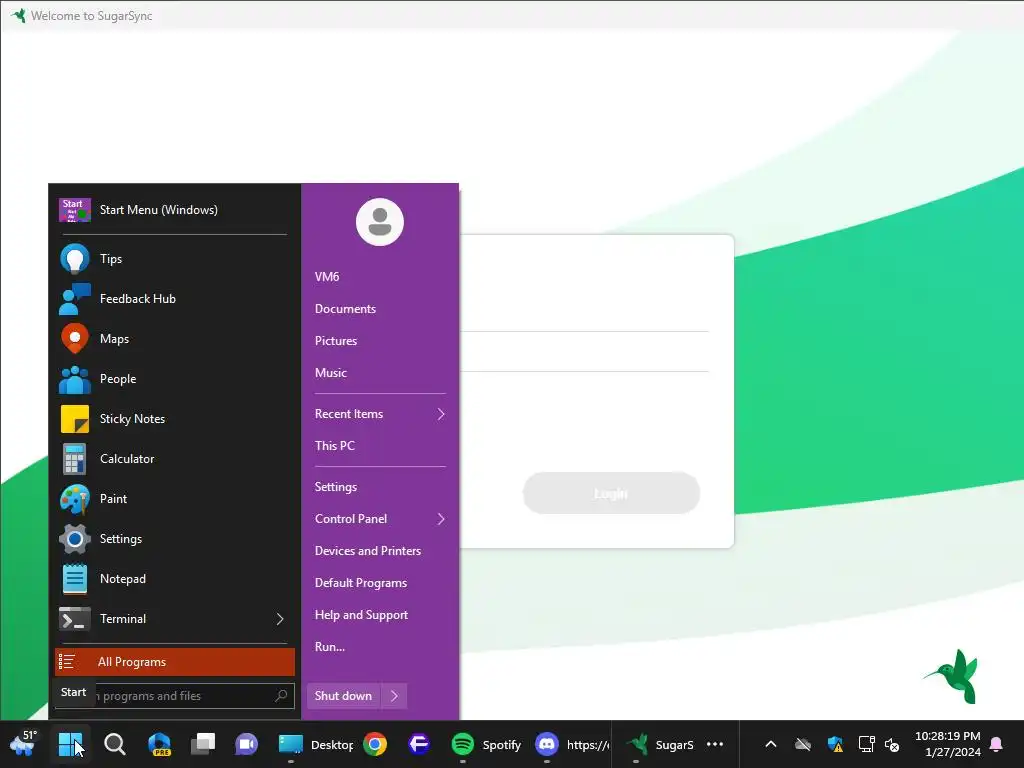Image resolution: width=1024 pixels, height=768 pixels.
Task: Click the network display tray icon
Action: [866, 744]
